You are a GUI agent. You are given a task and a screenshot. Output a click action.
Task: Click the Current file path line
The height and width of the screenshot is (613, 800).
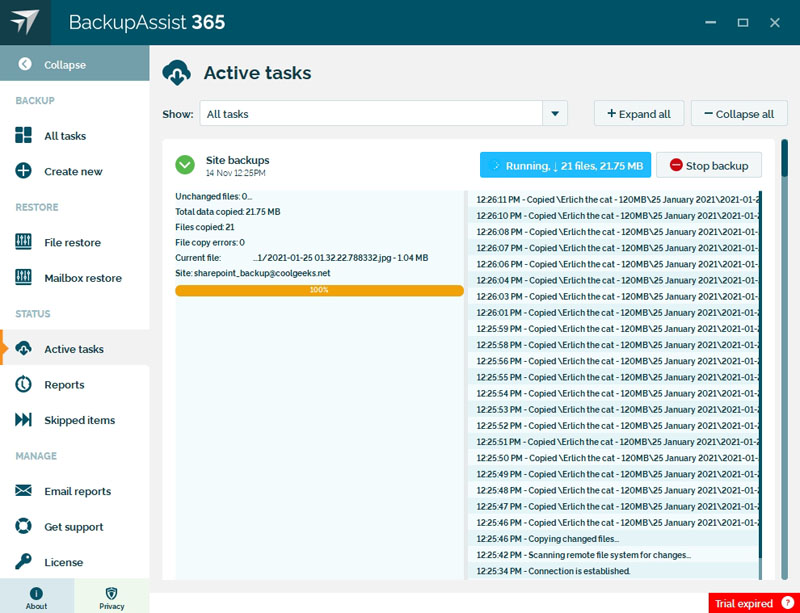[x=302, y=257]
